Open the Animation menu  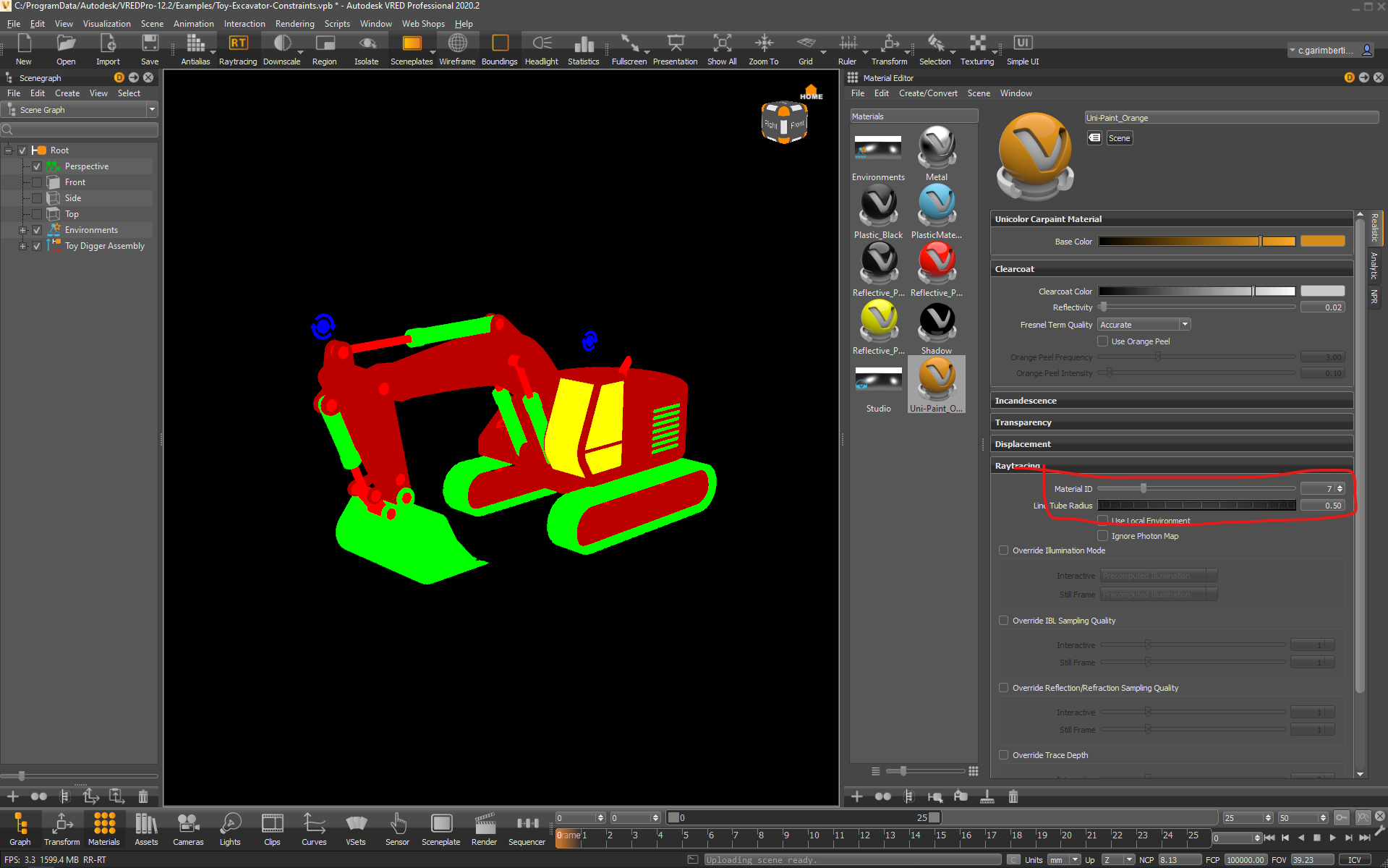(193, 23)
